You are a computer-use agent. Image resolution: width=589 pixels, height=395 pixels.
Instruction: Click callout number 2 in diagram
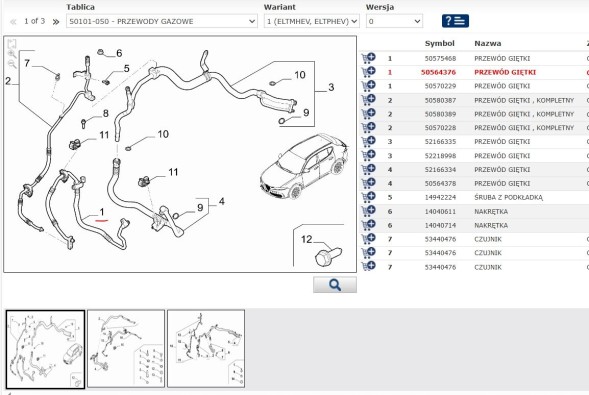(x=8, y=81)
